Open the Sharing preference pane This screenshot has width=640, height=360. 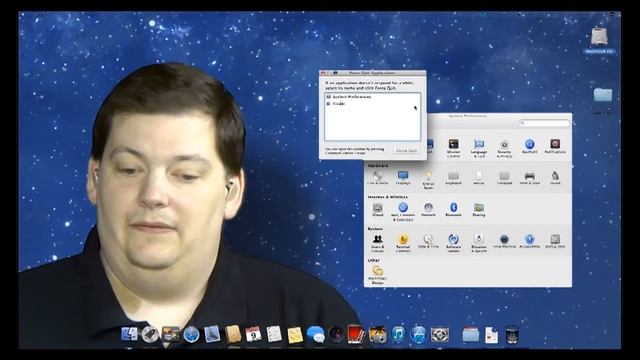pos(479,209)
